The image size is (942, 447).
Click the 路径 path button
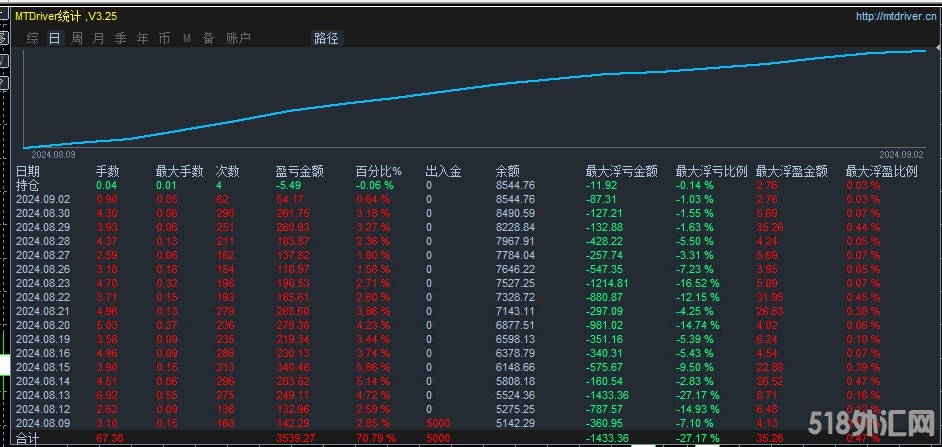pos(326,38)
